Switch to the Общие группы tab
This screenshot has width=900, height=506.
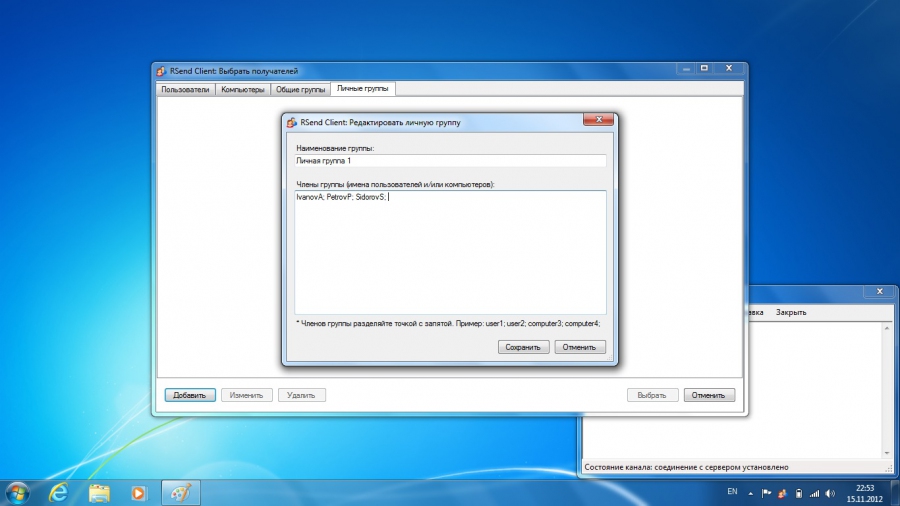[300, 89]
